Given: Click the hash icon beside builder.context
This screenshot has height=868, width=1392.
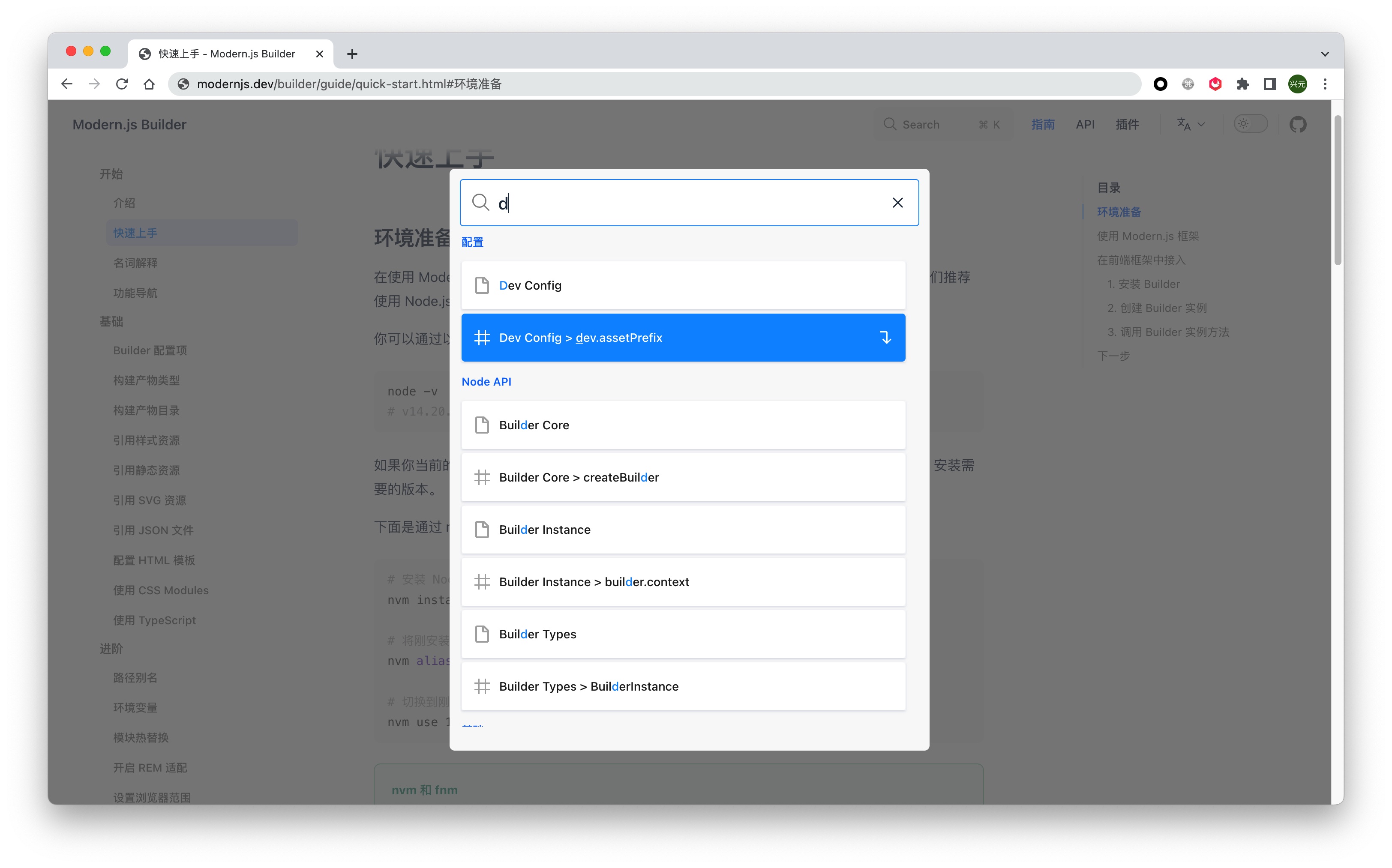Looking at the screenshot, I should coord(482,581).
